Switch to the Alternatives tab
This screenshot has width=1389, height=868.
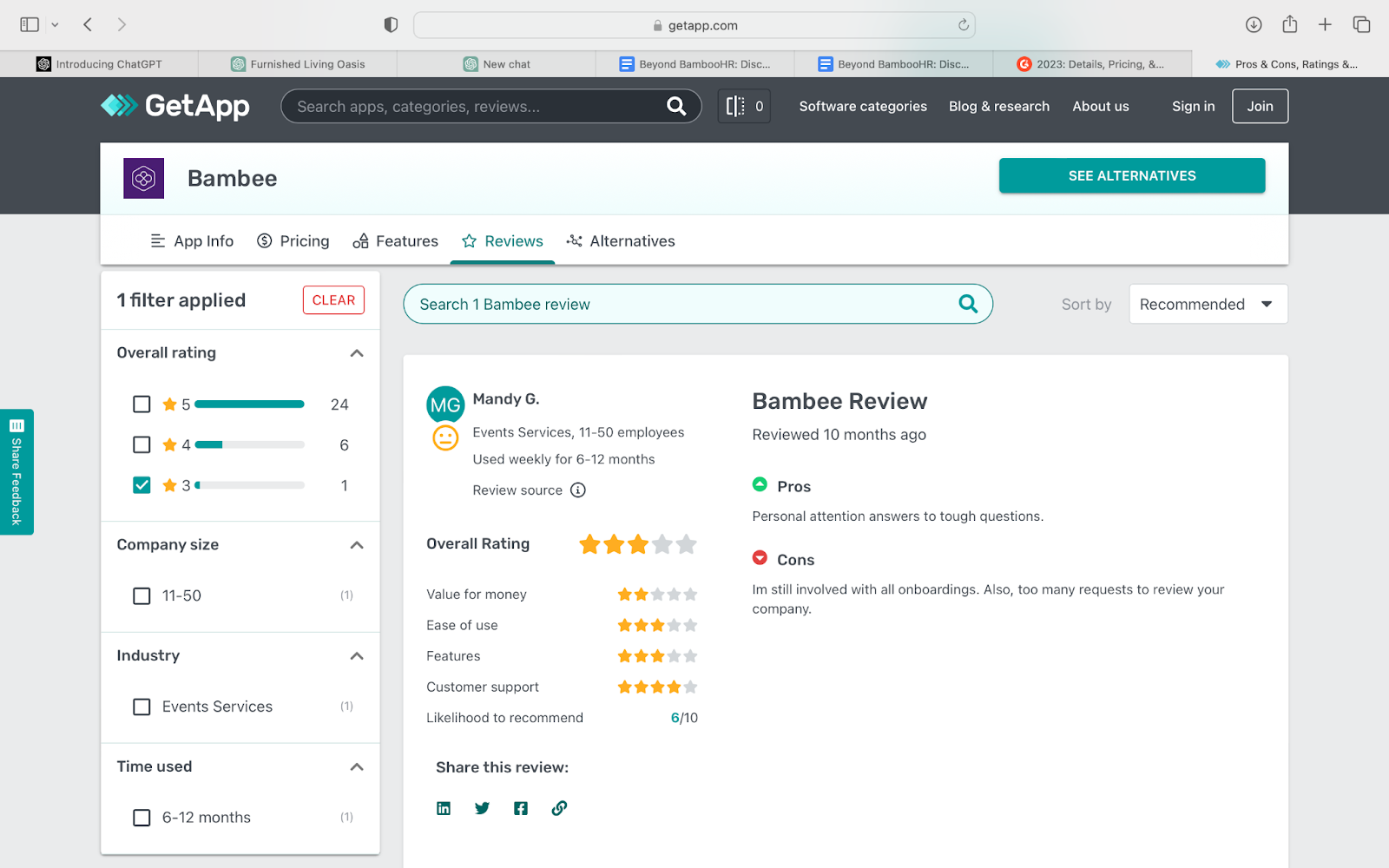(621, 241)
